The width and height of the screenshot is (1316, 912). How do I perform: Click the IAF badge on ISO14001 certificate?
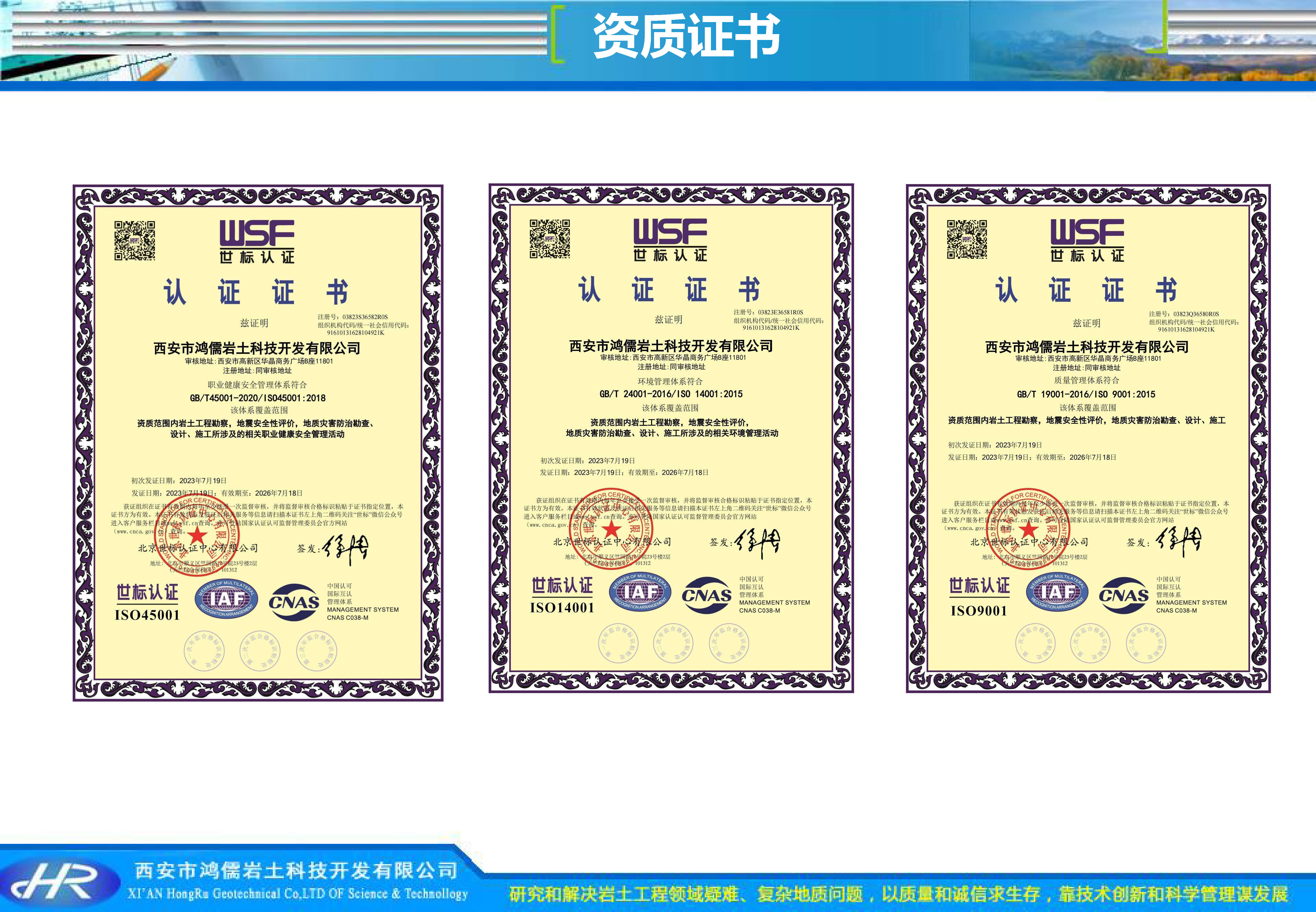point(640,592)
